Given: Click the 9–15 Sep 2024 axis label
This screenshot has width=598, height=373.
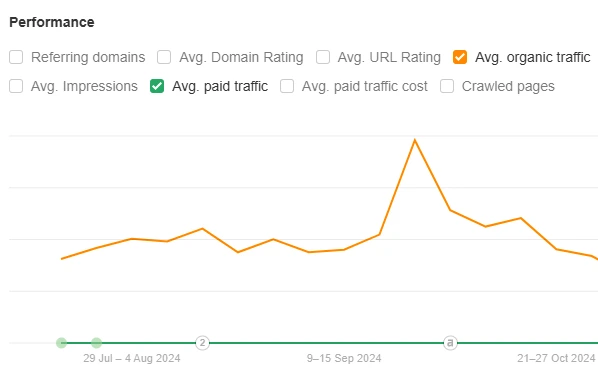Looking at the screenshot, I should pos(344,359).
